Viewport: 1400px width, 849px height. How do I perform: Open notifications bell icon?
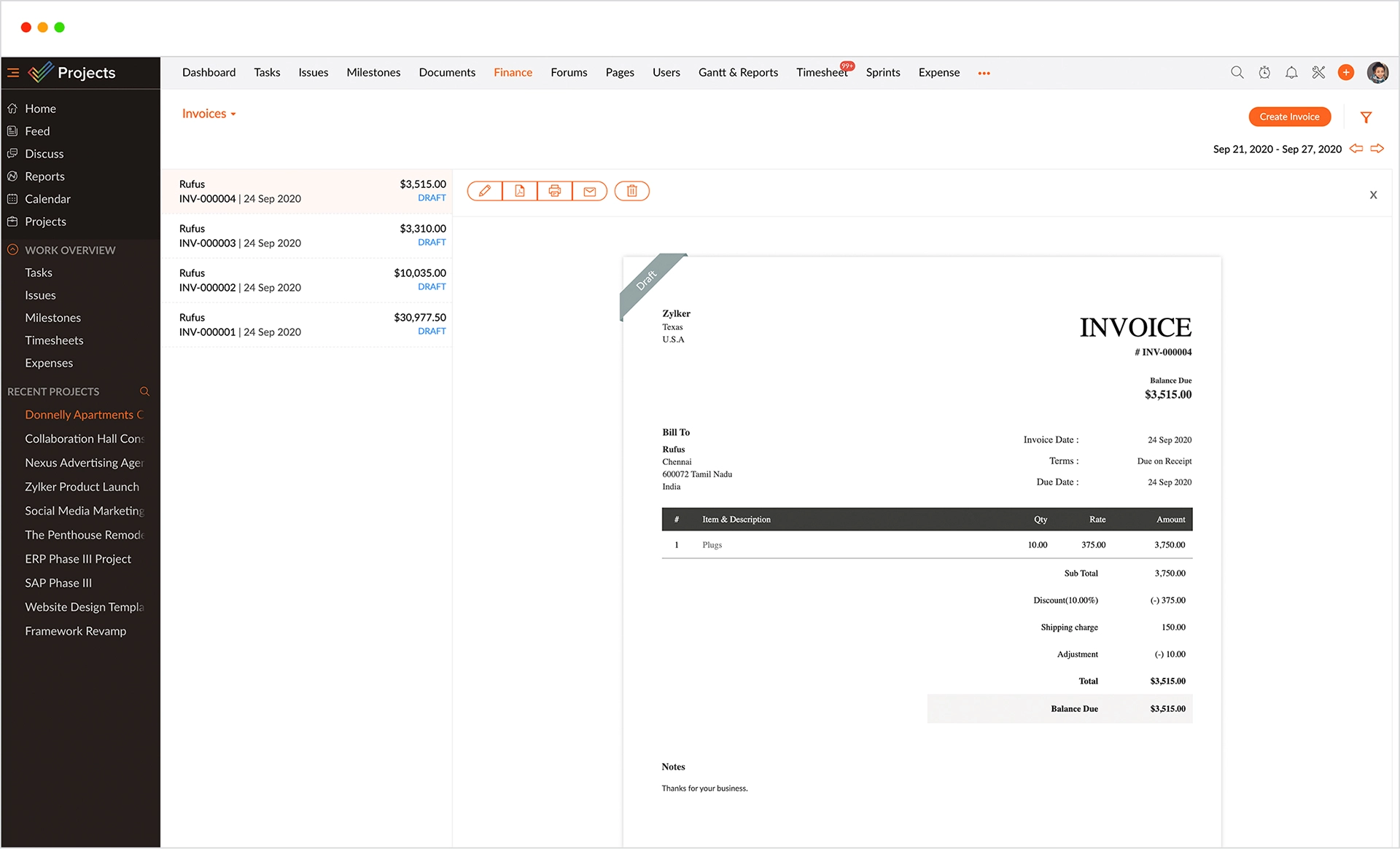coord(1291,72)
